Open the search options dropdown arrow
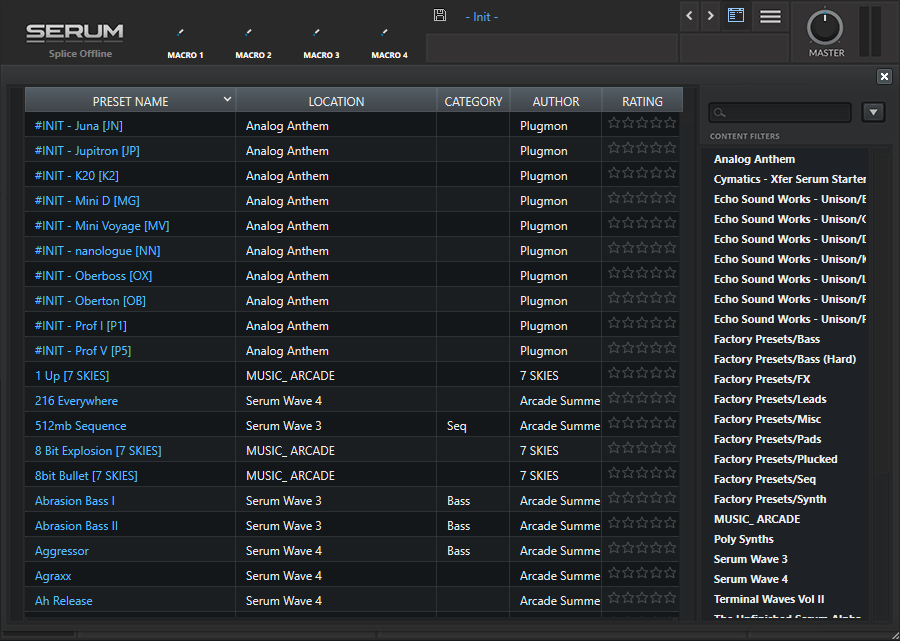Viewport: 900px width, 641px height. 873,112
